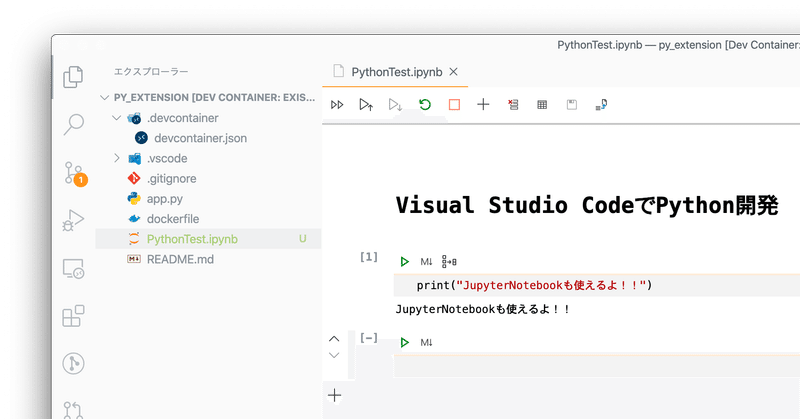Clear all cell outputs
The width and height of the screenshot is (800, 419).
click(x=513, y=104)
